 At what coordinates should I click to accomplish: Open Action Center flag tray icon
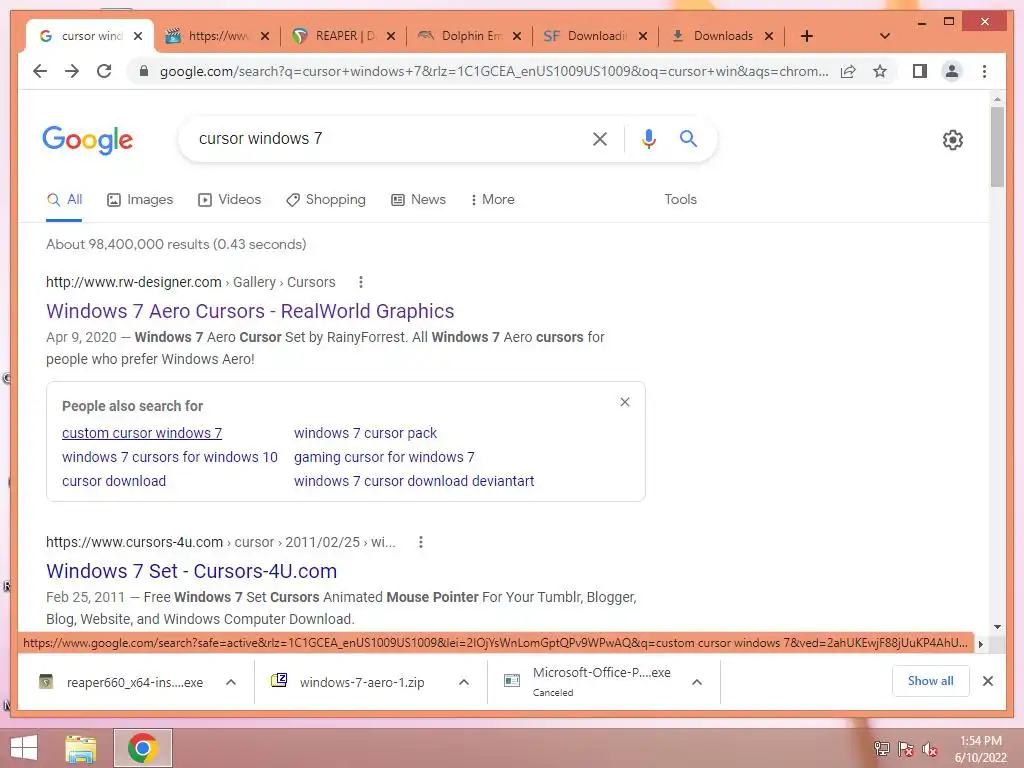click(906, 749)
